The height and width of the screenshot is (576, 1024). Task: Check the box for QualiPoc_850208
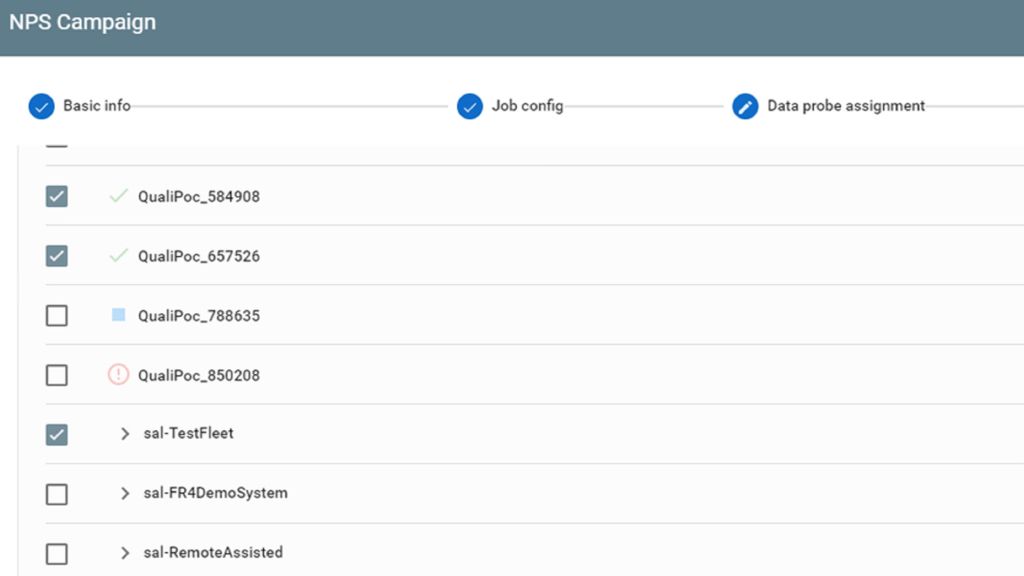(x=57, y=375)
